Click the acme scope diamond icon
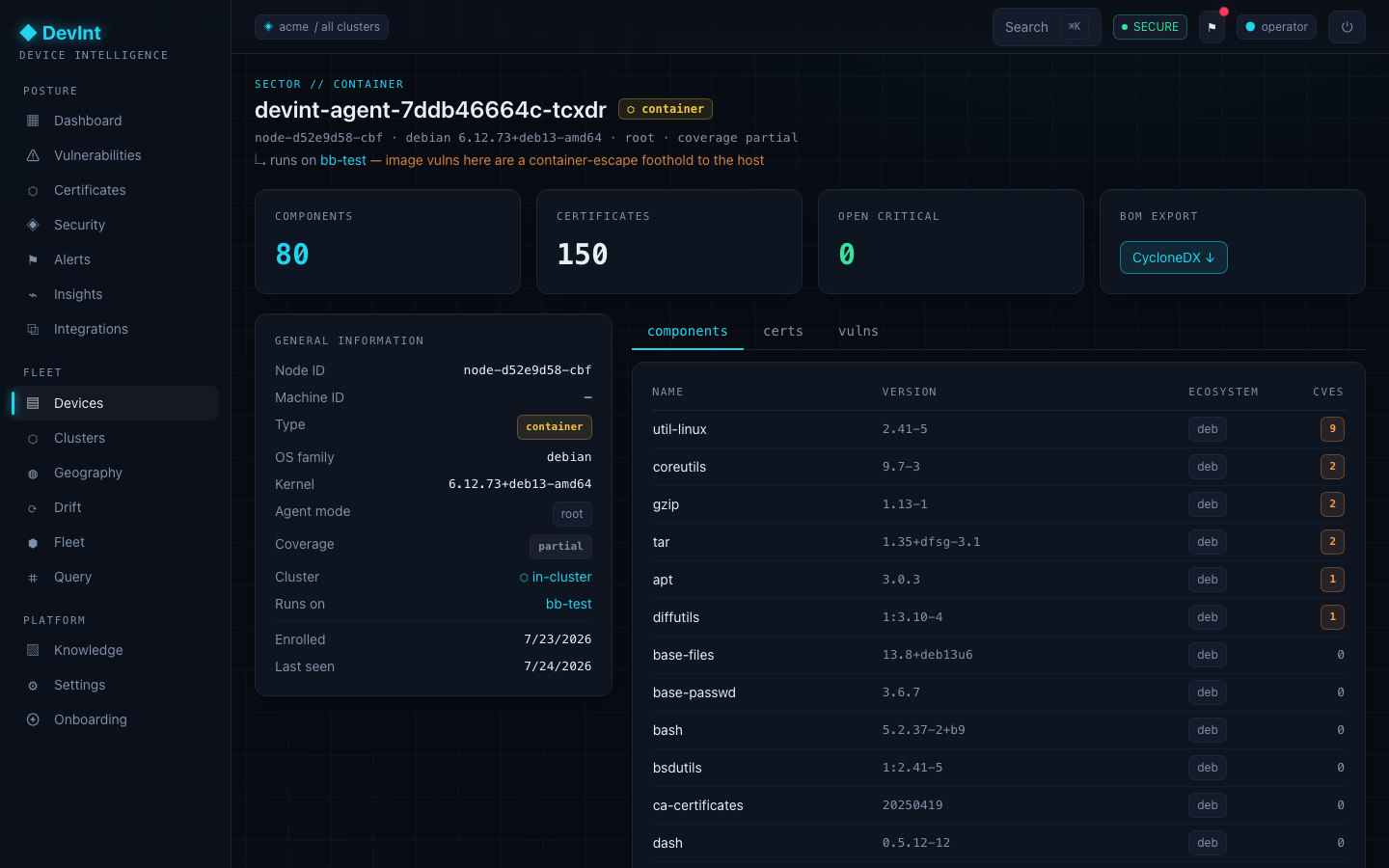The height and width of the screenshot is (868, 1389). click(x=268, y=27)
